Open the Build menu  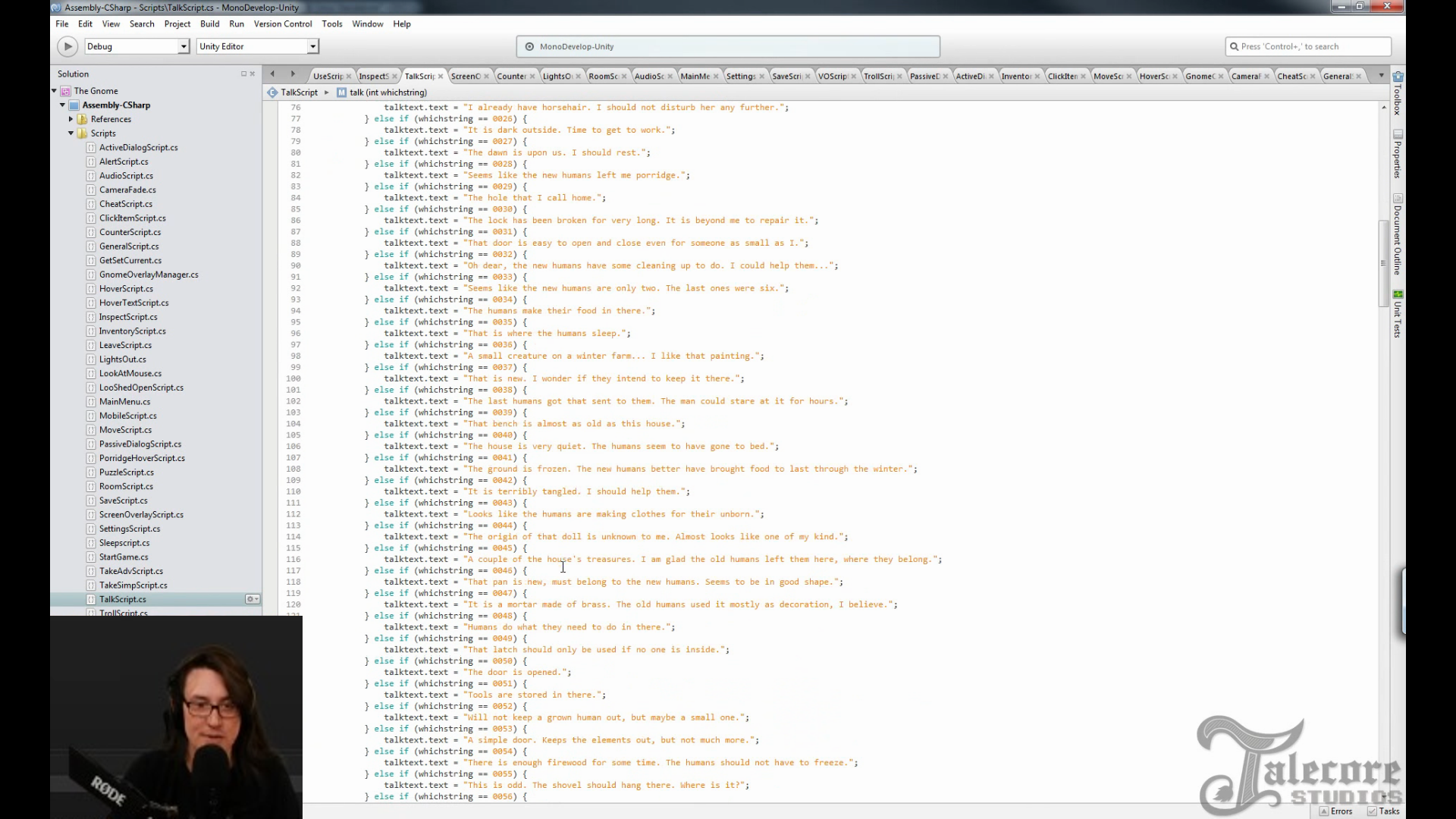tap(209, 24)
